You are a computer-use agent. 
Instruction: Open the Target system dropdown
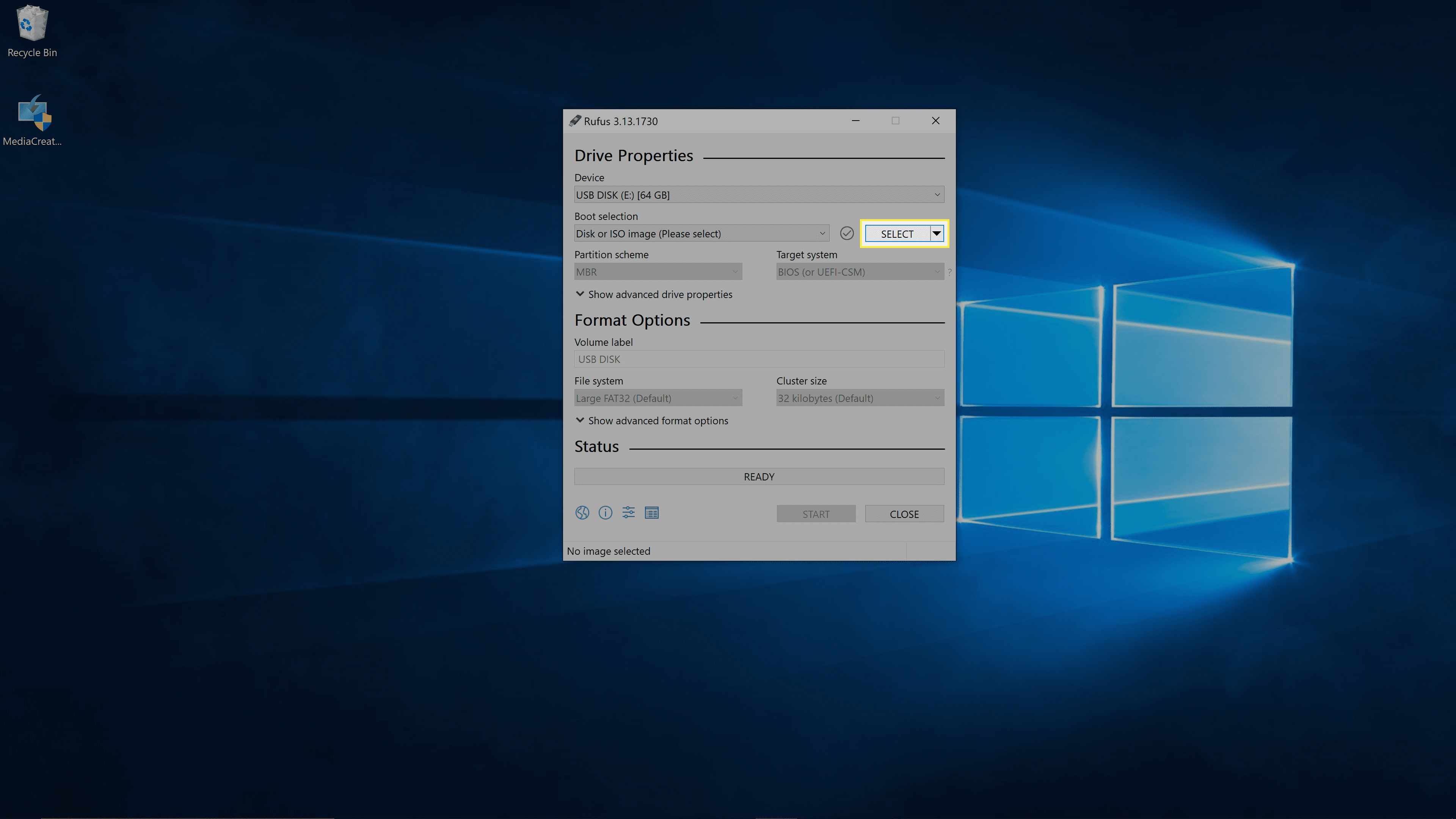pos(860,272)
